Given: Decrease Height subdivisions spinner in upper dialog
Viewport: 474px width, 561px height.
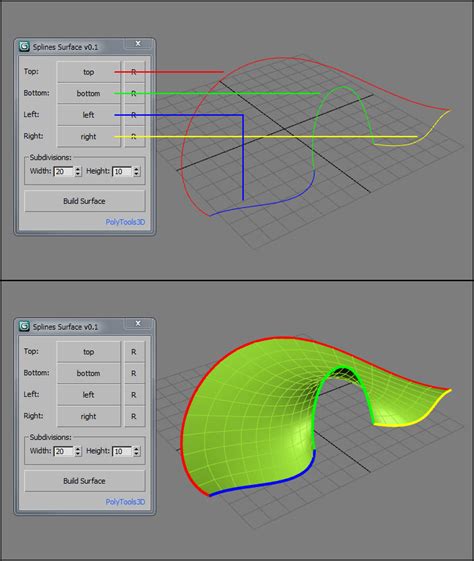Looking at the screenshot, I should click(137, 174).
